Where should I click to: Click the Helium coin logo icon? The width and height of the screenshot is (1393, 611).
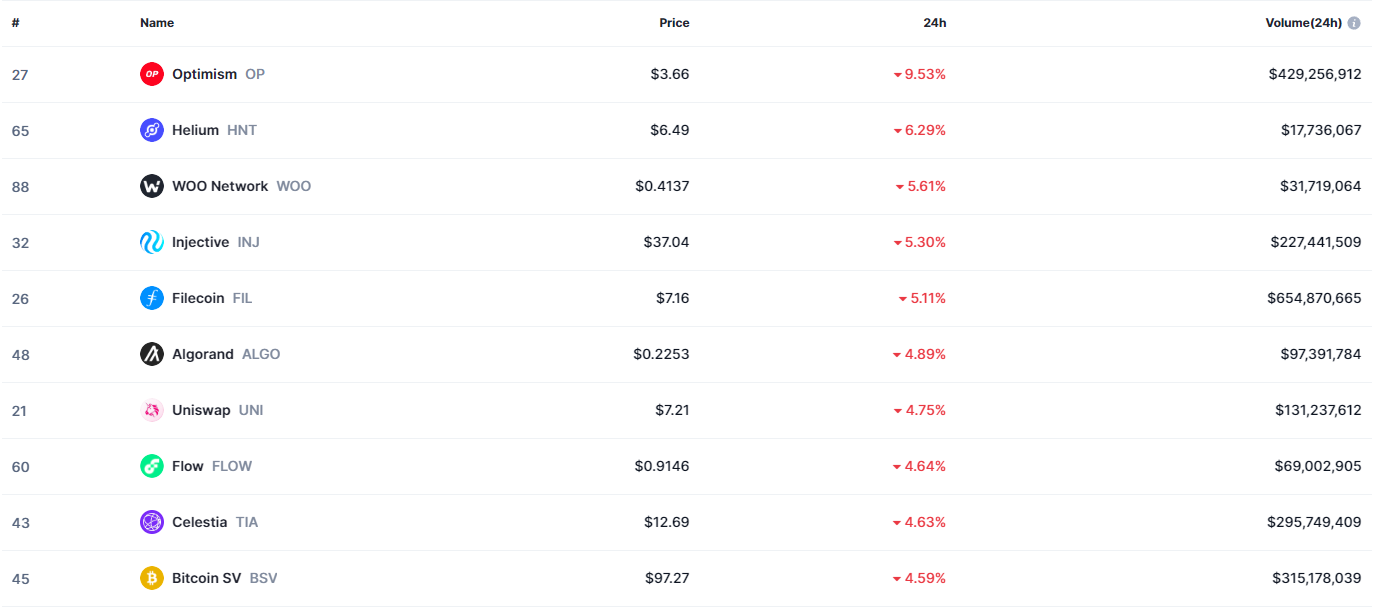coord(151,130)
